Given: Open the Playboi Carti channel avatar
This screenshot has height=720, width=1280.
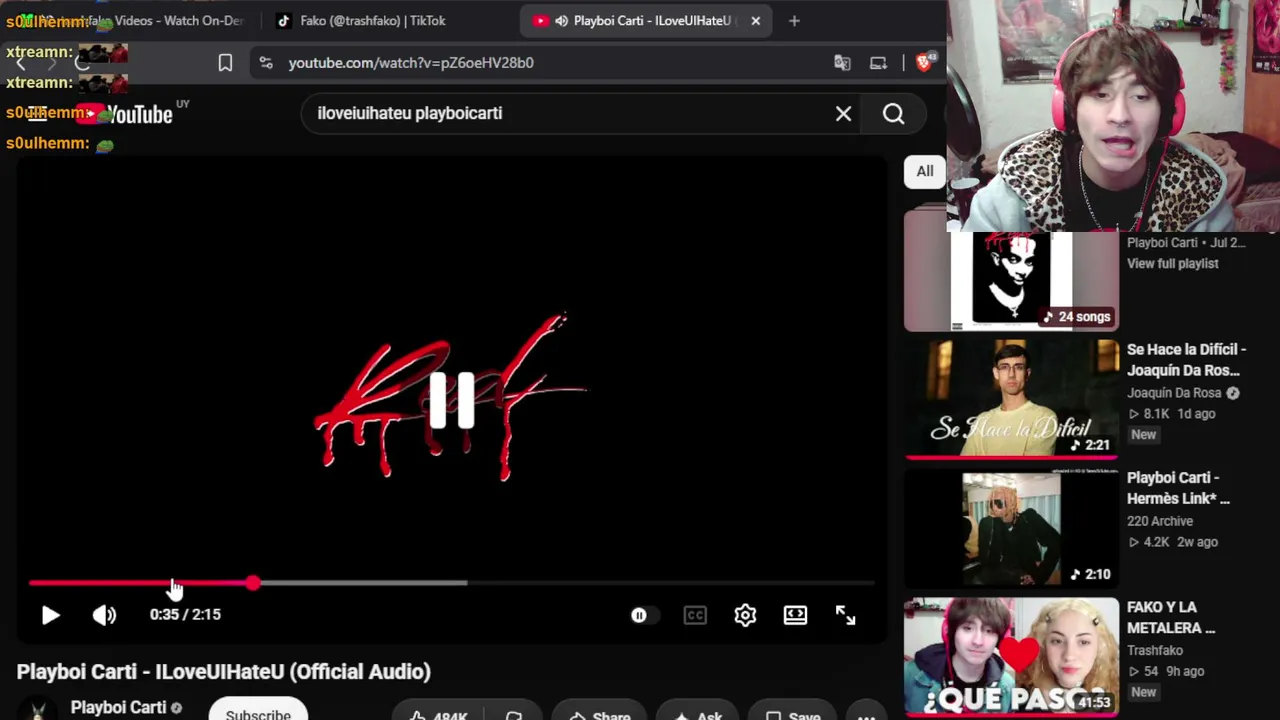Looking at the screenshot, I should (38, 709).
